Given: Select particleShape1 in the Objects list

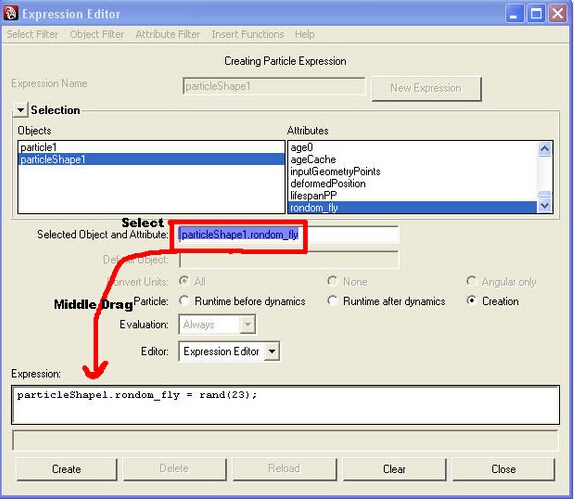Looking at the screenshot, I should click(151, 160).
